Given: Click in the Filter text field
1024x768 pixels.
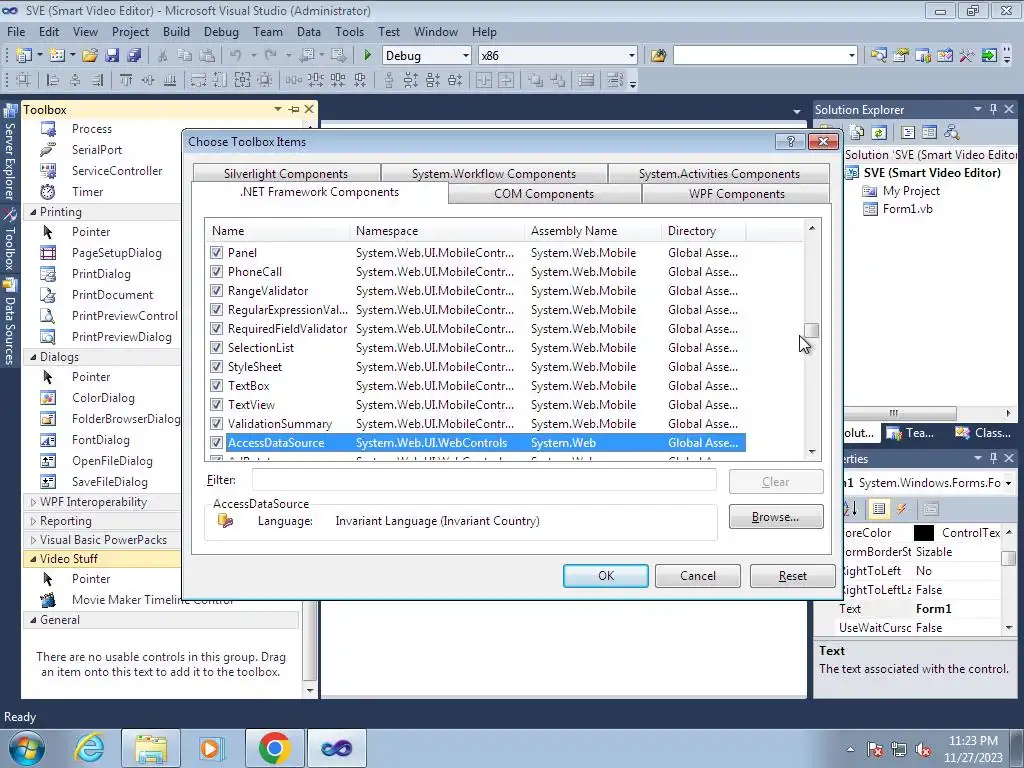Looking at the screenshot, I should point(484,480).
